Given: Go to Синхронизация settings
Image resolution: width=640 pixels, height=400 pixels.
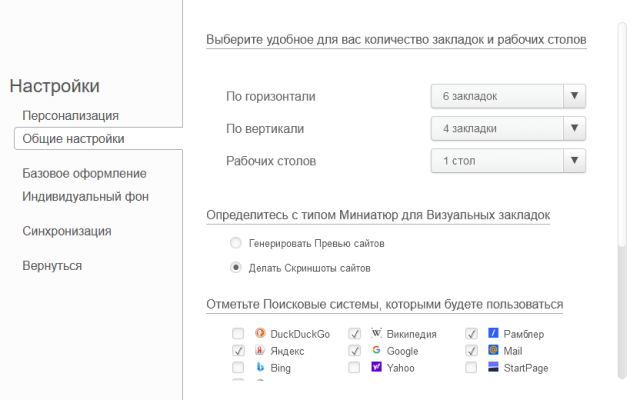Looking at the screenshot, I should coord(67,231).
